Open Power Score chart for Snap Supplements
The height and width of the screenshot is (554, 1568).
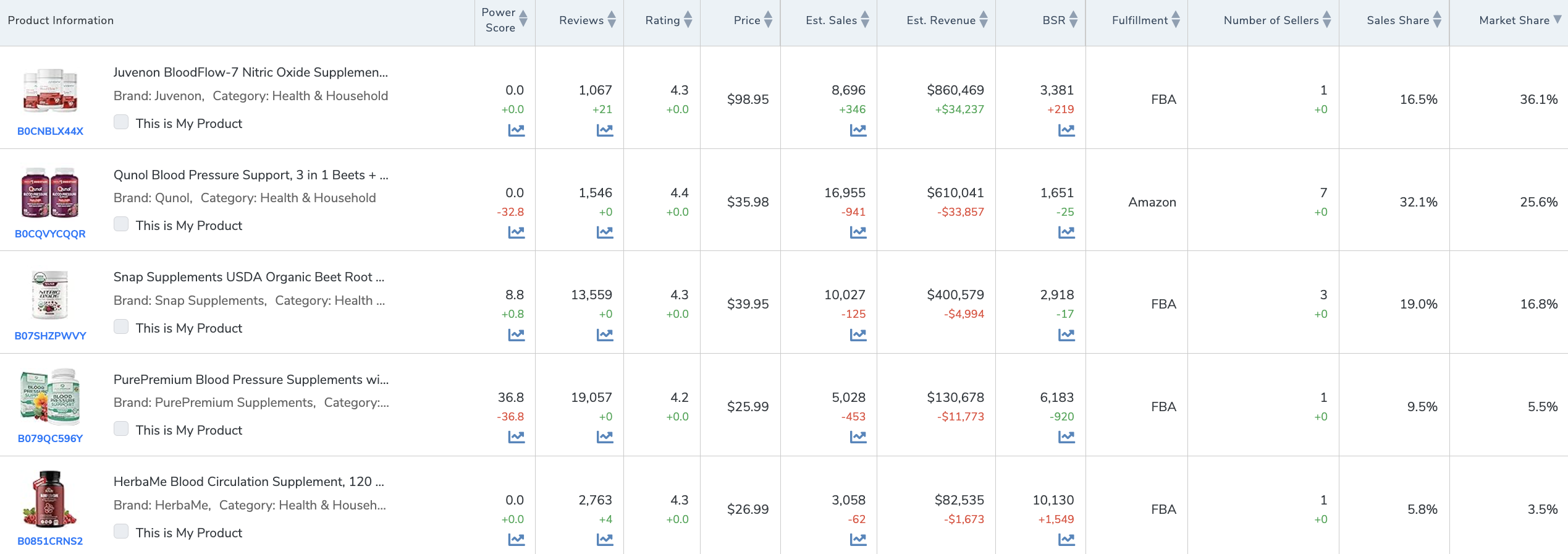516,335
